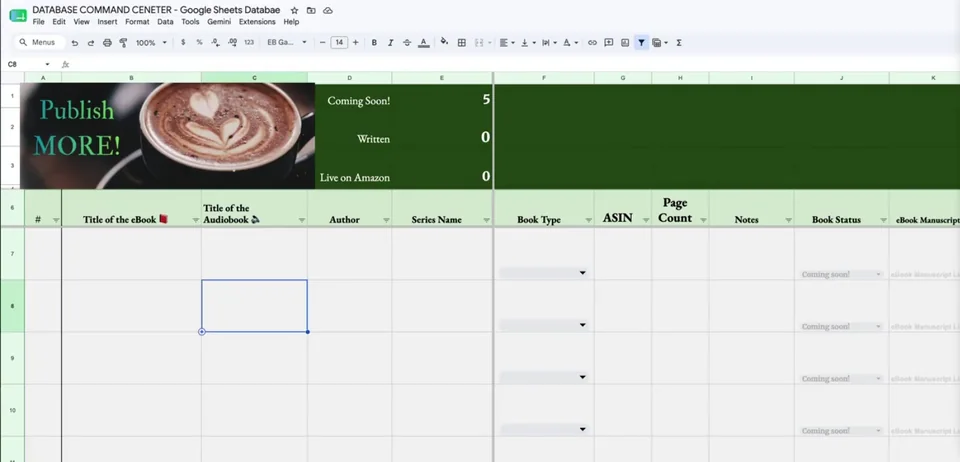The image size is (960, 462).
Task: Click the font size 14 field
Action: pos(339,43)
